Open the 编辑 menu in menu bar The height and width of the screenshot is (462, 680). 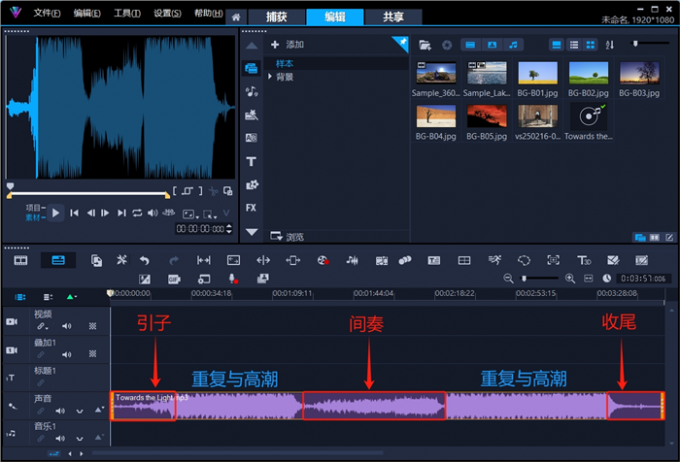[87, 13]
